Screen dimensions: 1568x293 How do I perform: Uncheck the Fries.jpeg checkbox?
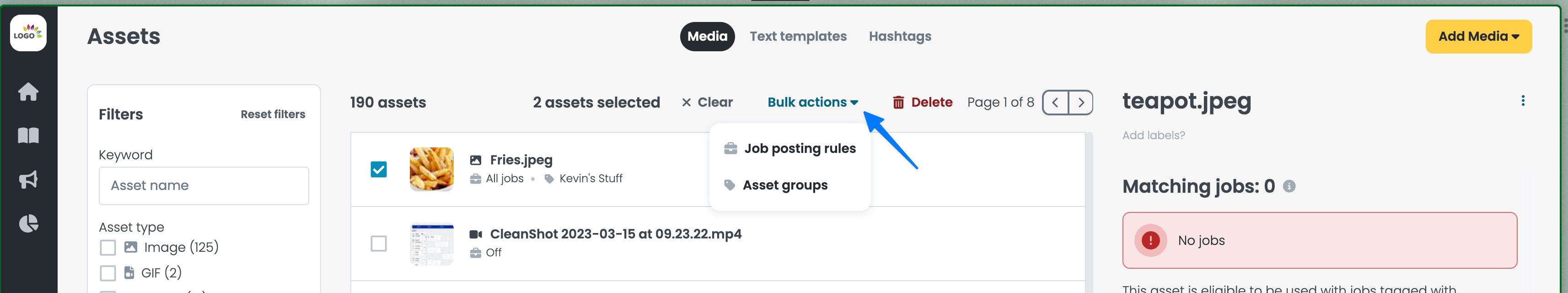379,169
